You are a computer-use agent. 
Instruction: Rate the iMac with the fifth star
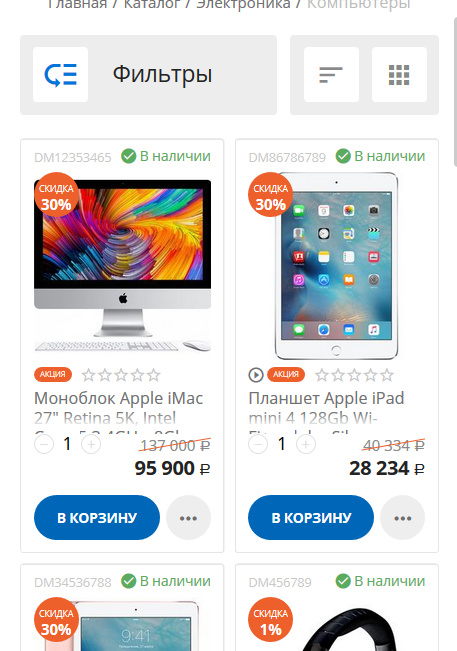pyautogui.click(x=154, y=375)
